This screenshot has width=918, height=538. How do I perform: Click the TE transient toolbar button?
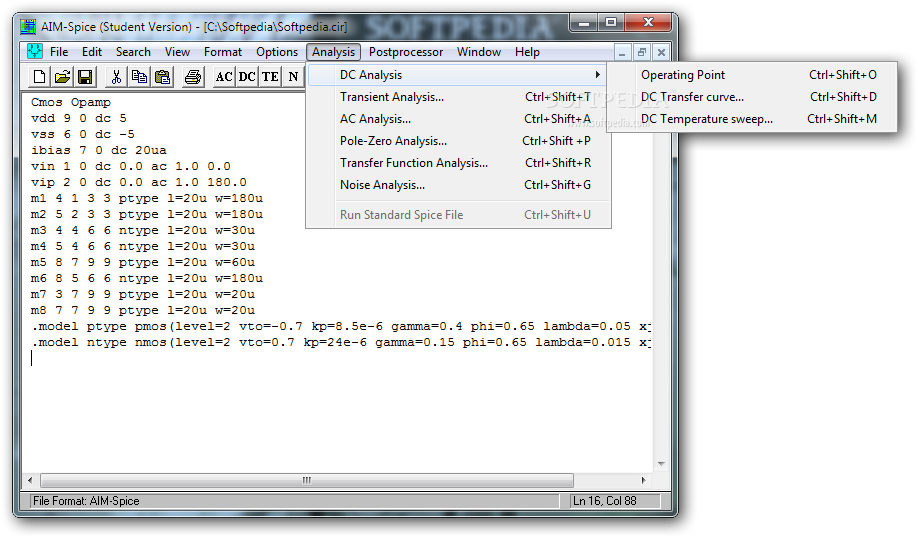click(270, 77)
